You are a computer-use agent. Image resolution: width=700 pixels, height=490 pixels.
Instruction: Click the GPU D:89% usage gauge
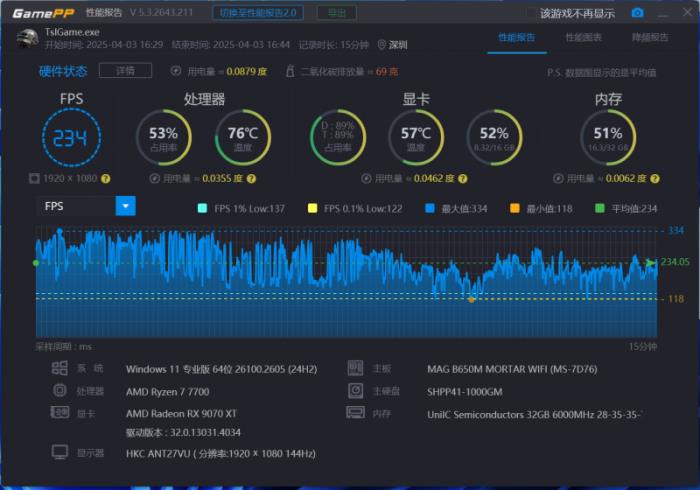338,137
